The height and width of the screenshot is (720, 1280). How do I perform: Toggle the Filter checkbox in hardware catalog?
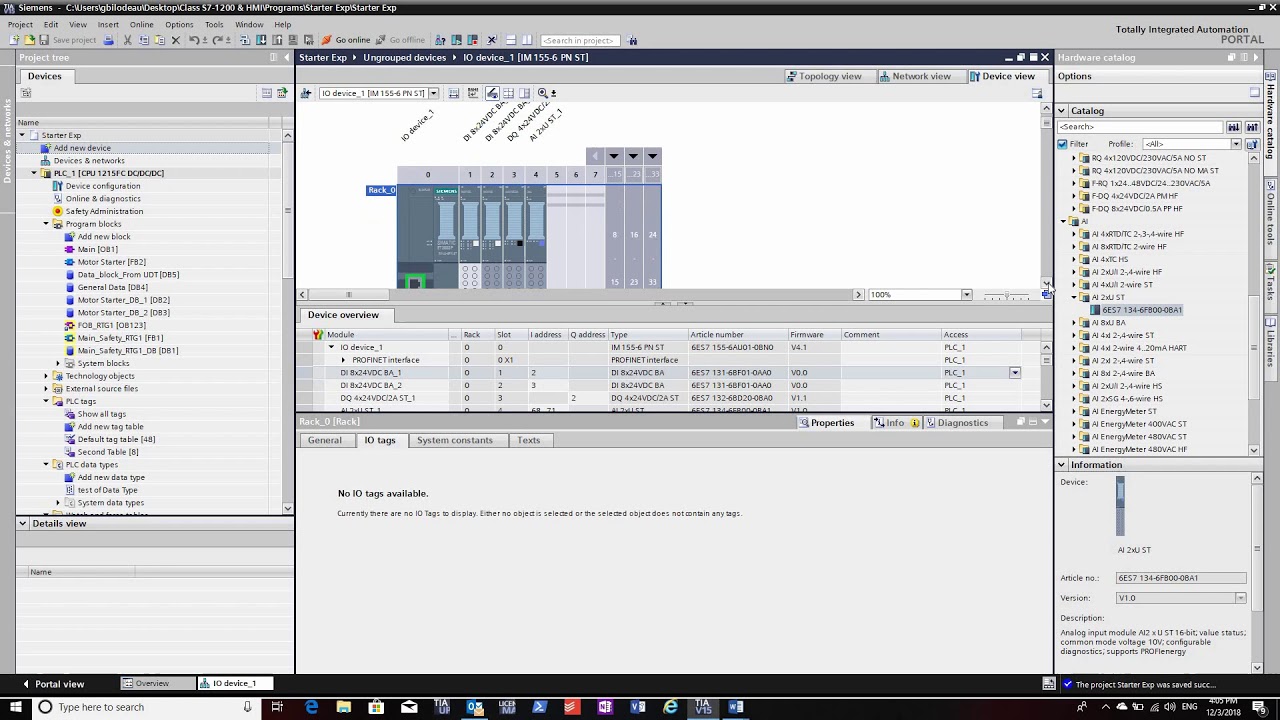pyautogui.click(x=1062, y=144)
